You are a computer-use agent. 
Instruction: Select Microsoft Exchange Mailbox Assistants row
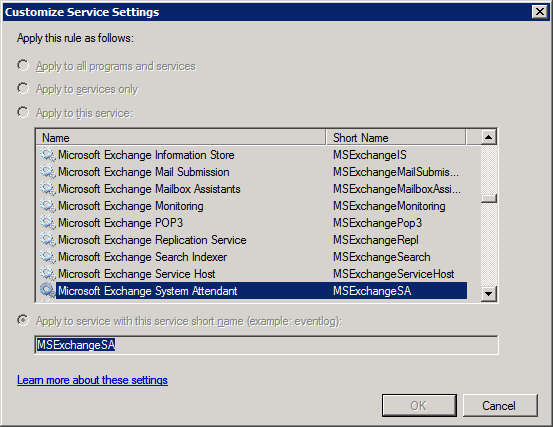click(252, 189)
